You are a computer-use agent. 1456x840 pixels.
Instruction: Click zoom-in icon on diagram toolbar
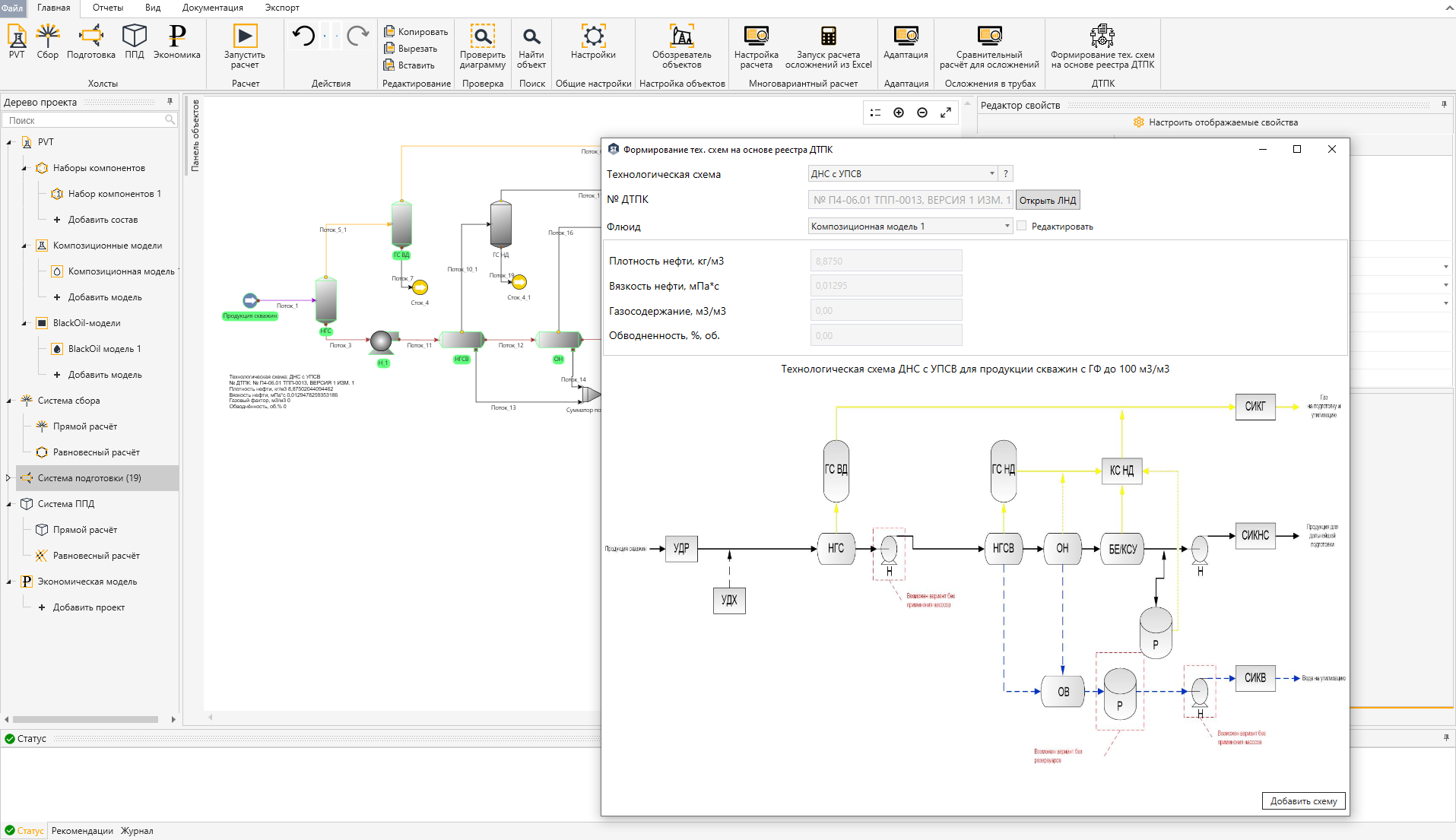(x=899, y=113)
